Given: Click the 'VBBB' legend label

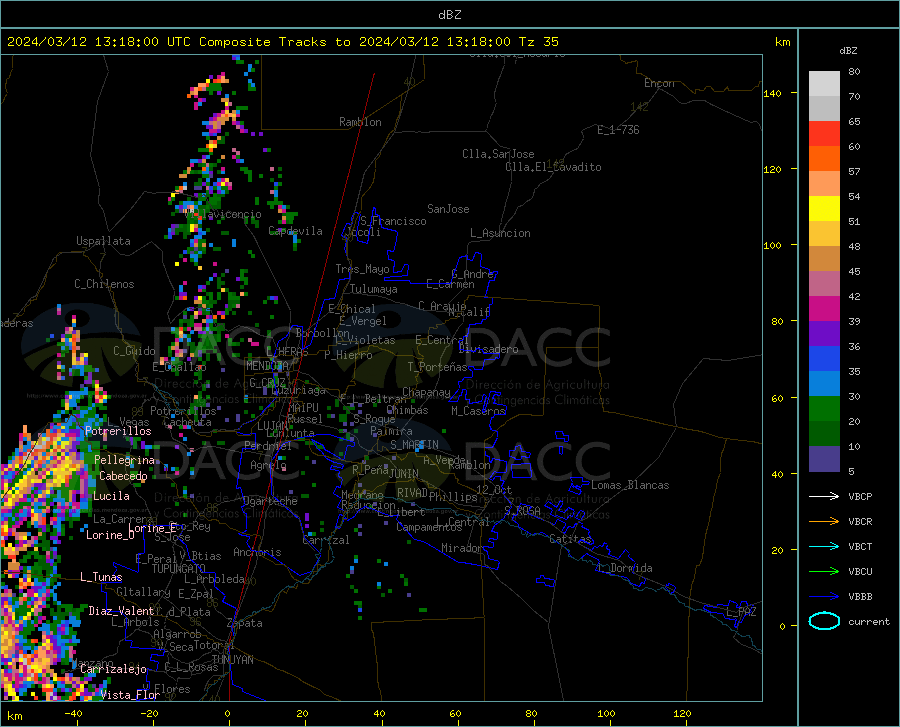Looking at the screenshot, I should tap(860, 597).
